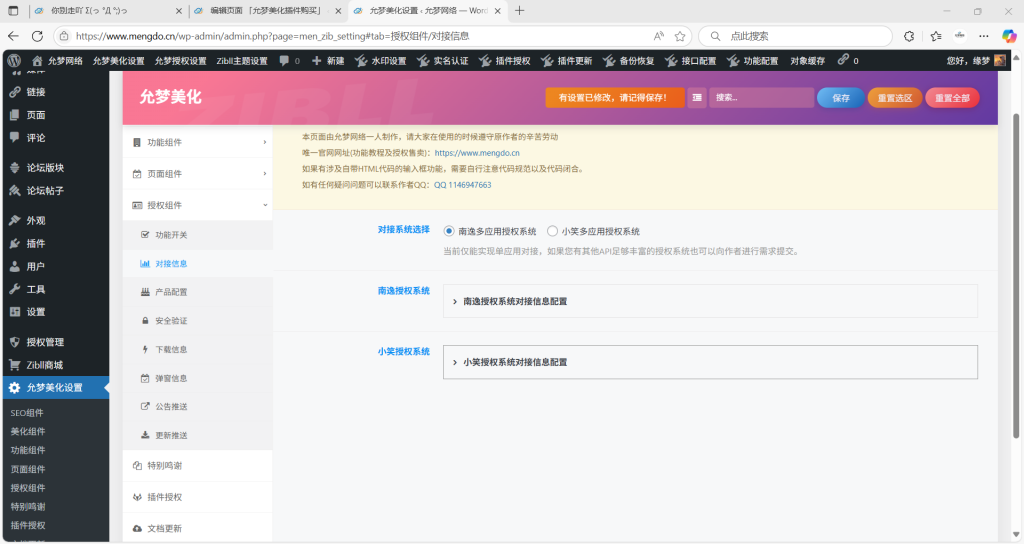The width and height of the screenshot is (1024, 544).
Task: Open 插件更新 in admin bar
Action: click(566, 61)
